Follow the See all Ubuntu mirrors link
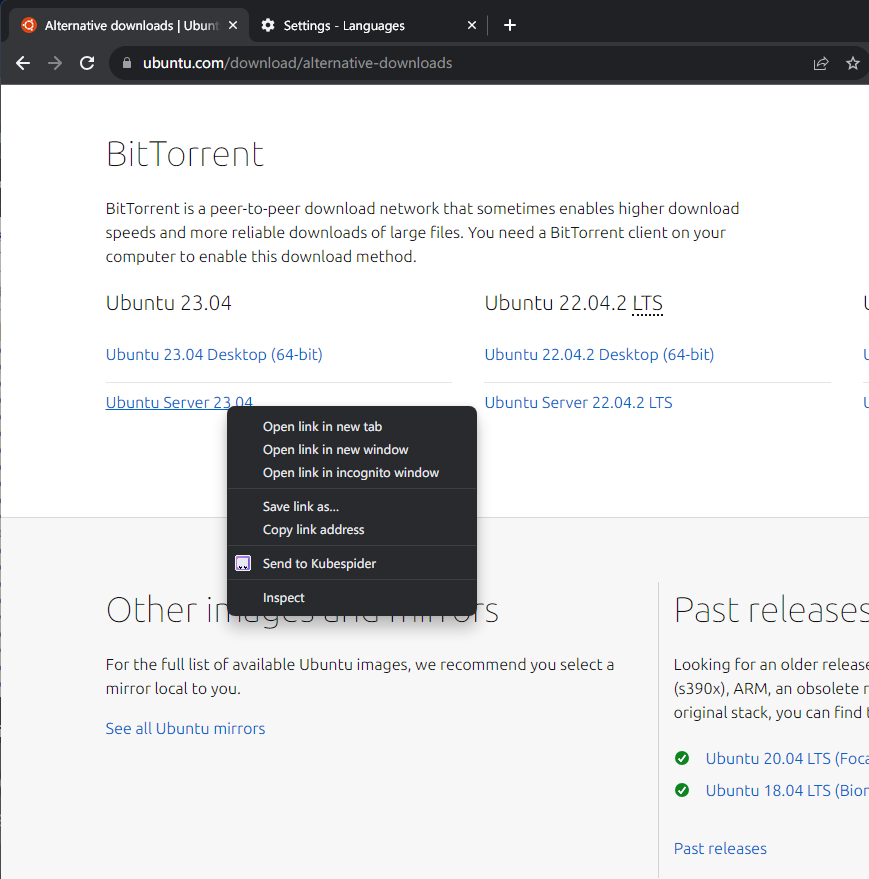 click(x=185, y=728)
